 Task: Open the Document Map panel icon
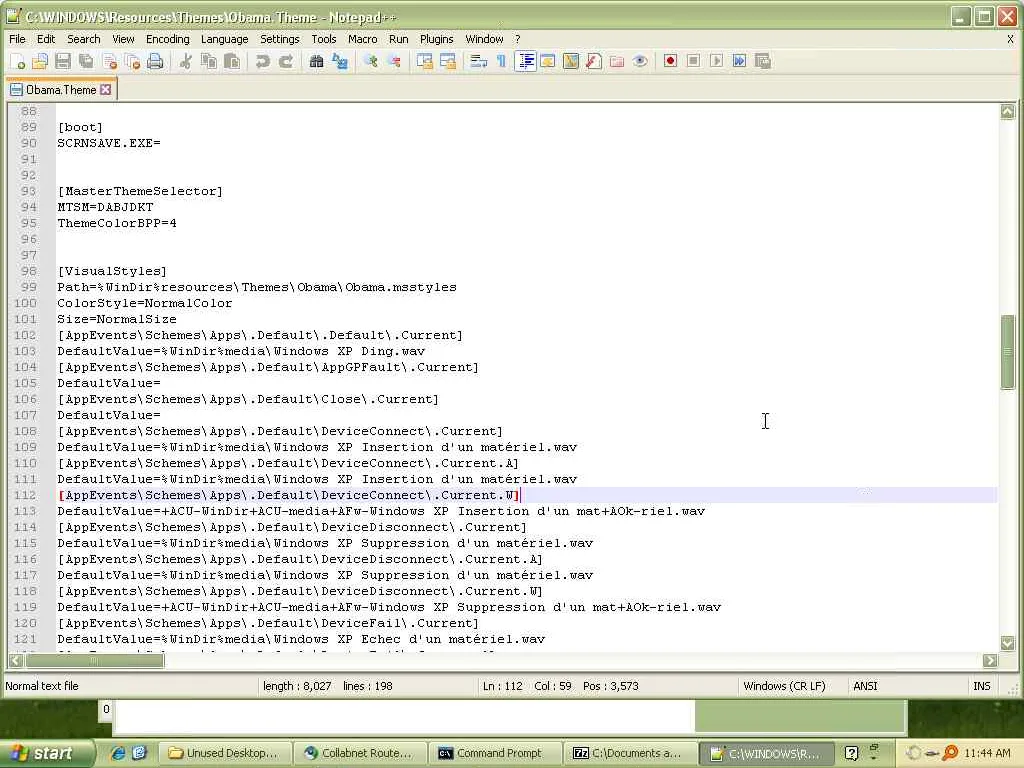pos(571,61)
